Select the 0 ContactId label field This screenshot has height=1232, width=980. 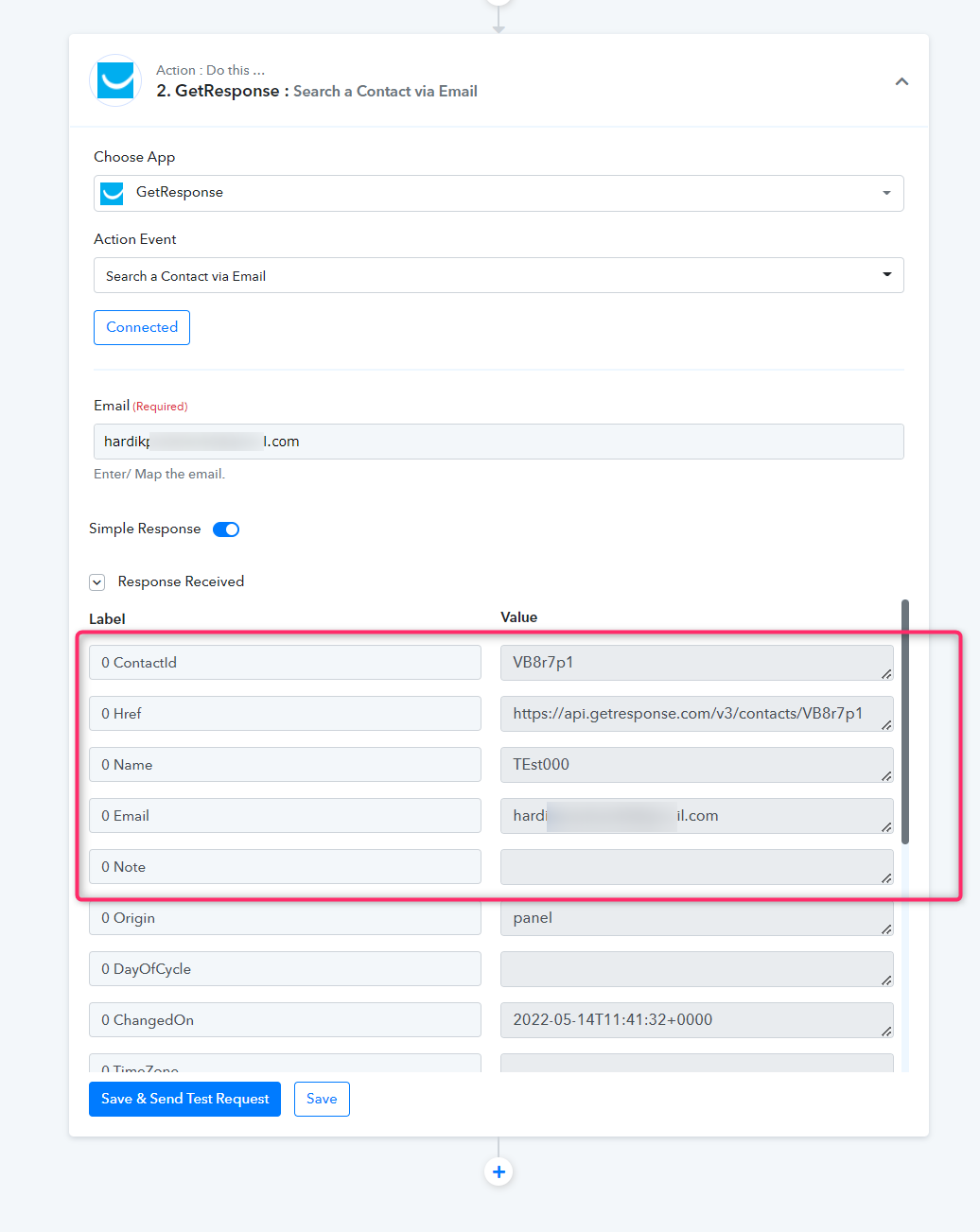click(x=285, y=663)
